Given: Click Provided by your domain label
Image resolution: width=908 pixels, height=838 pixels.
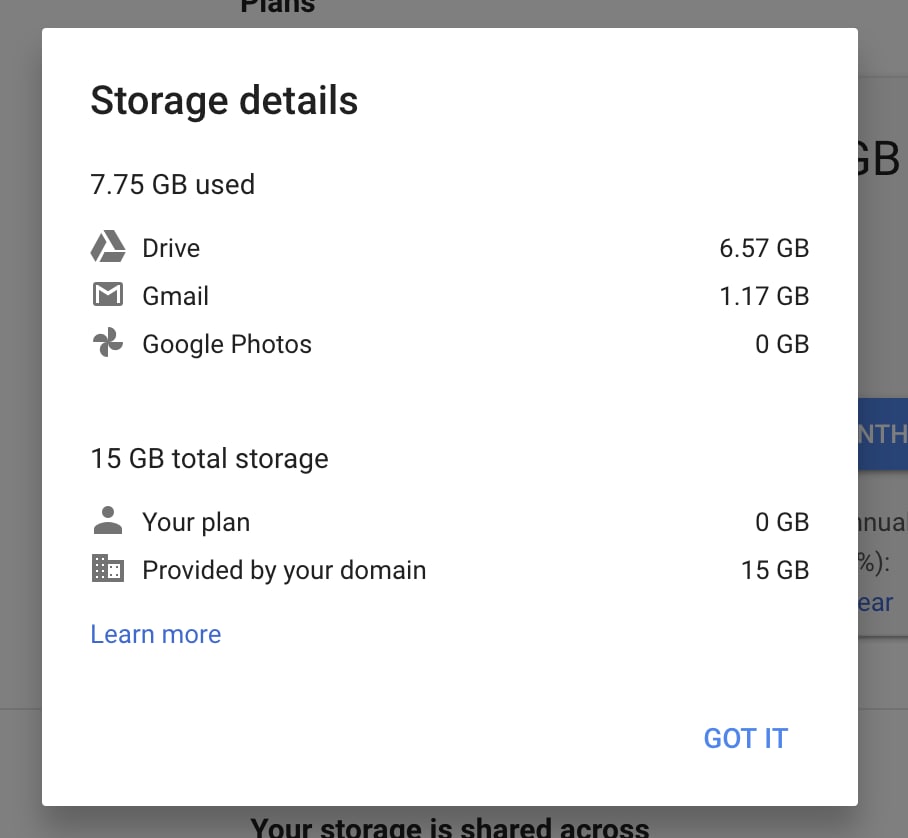Looking at the screenshot, I should tap(284, 570).
